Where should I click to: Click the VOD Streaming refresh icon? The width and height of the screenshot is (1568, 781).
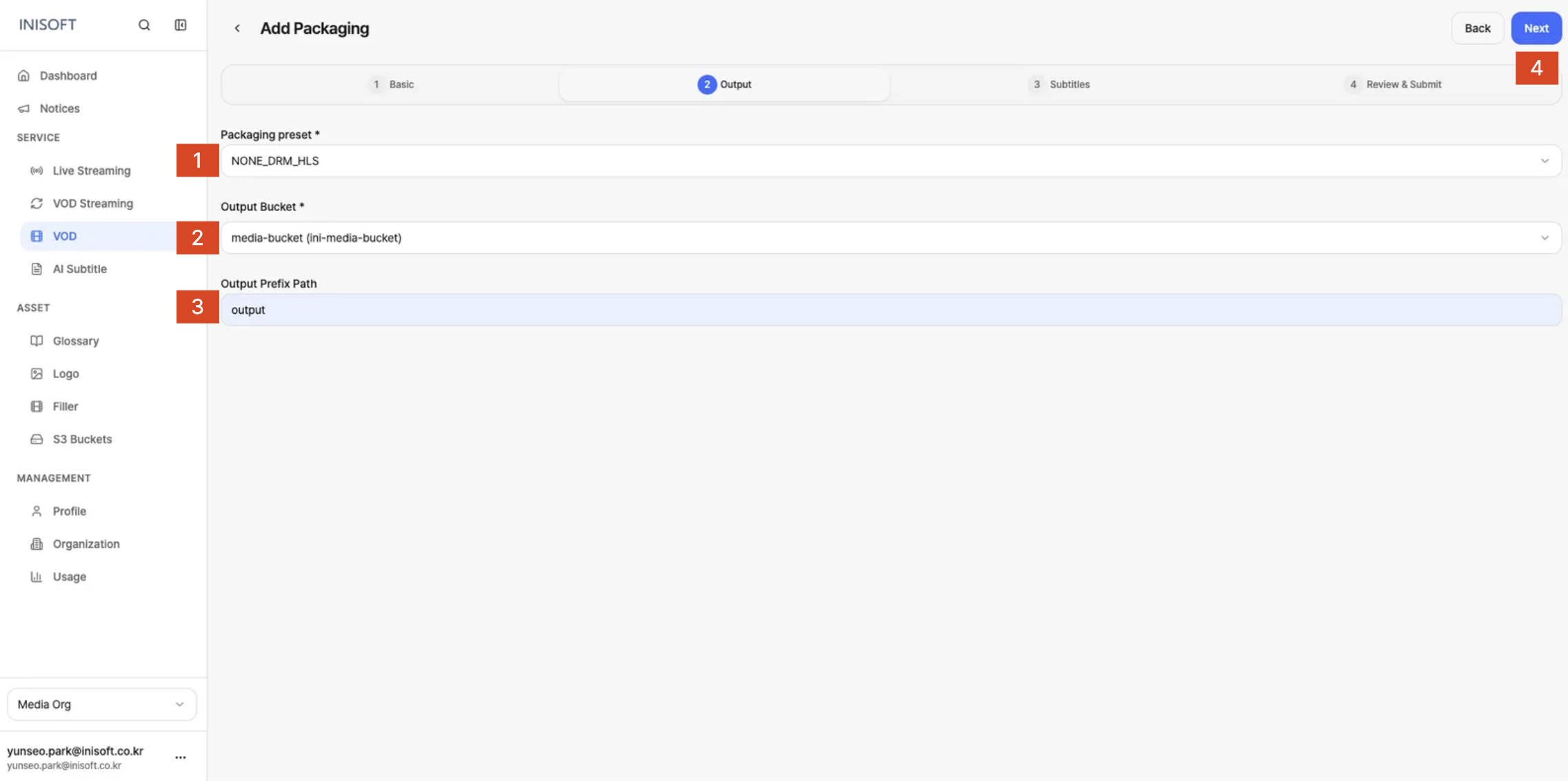(x=37, y=204)
